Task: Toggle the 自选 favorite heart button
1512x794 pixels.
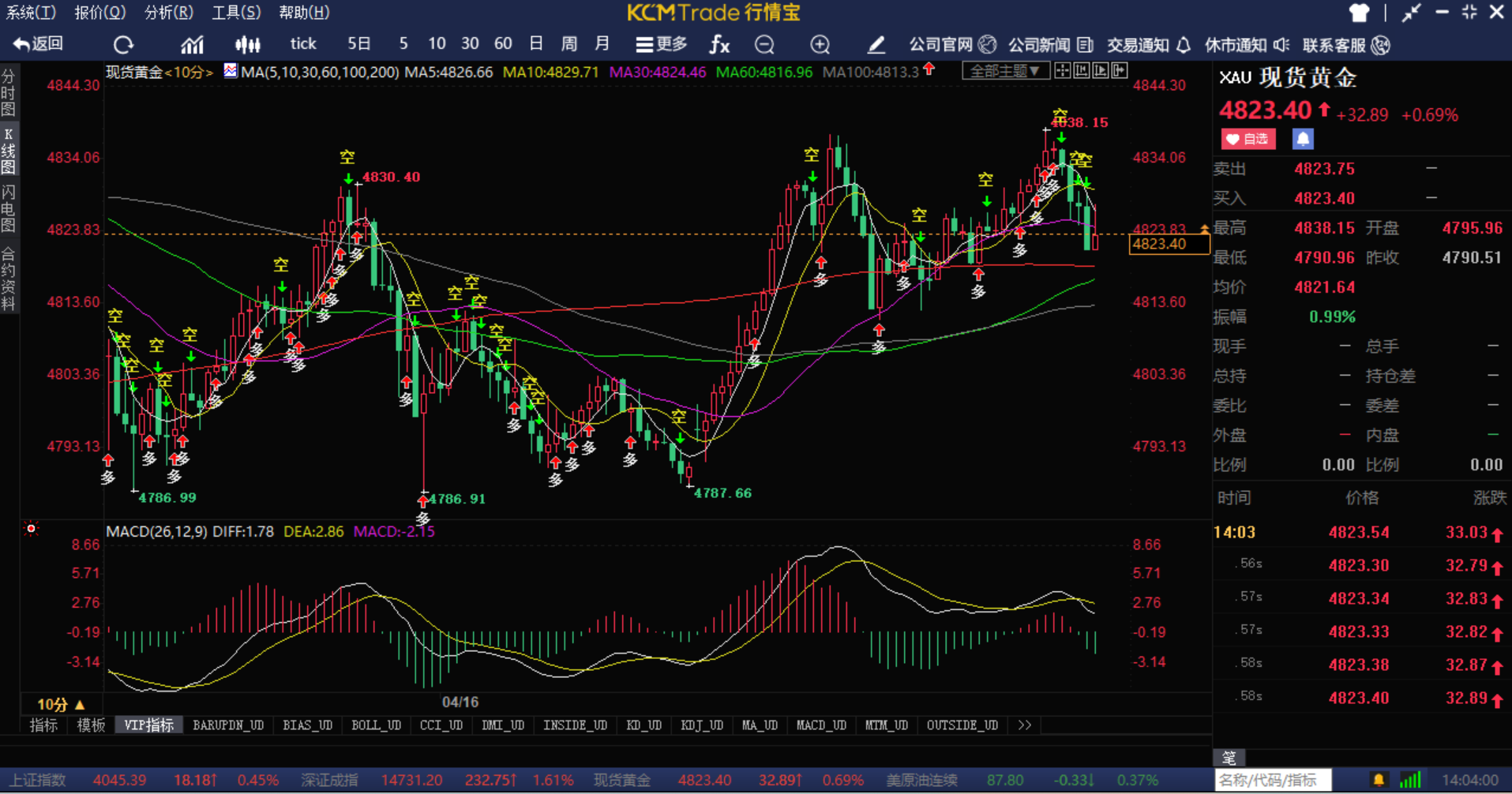Action: pyautogui.click(x=1248, y=139)
